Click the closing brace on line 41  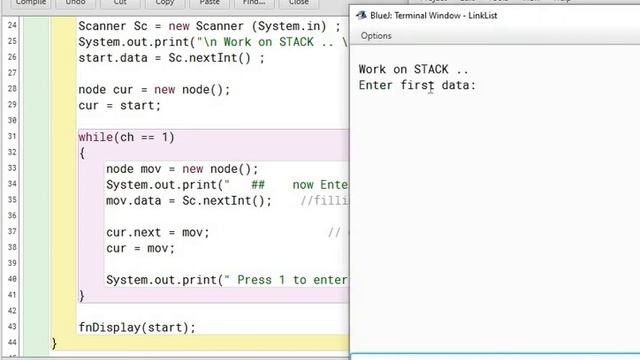tap(82, 296)
